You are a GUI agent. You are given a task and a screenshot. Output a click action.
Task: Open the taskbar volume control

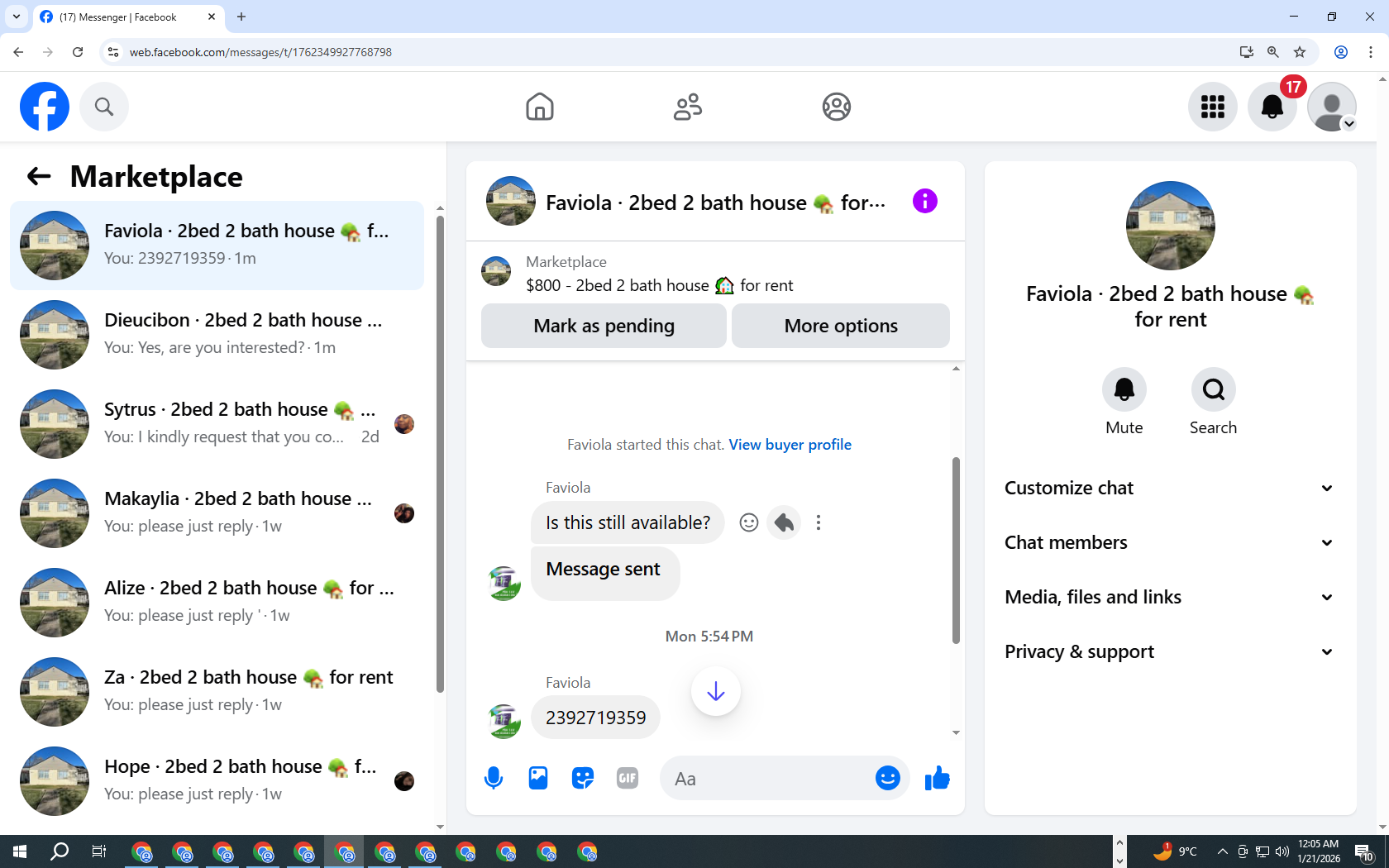click(1282, 851)
